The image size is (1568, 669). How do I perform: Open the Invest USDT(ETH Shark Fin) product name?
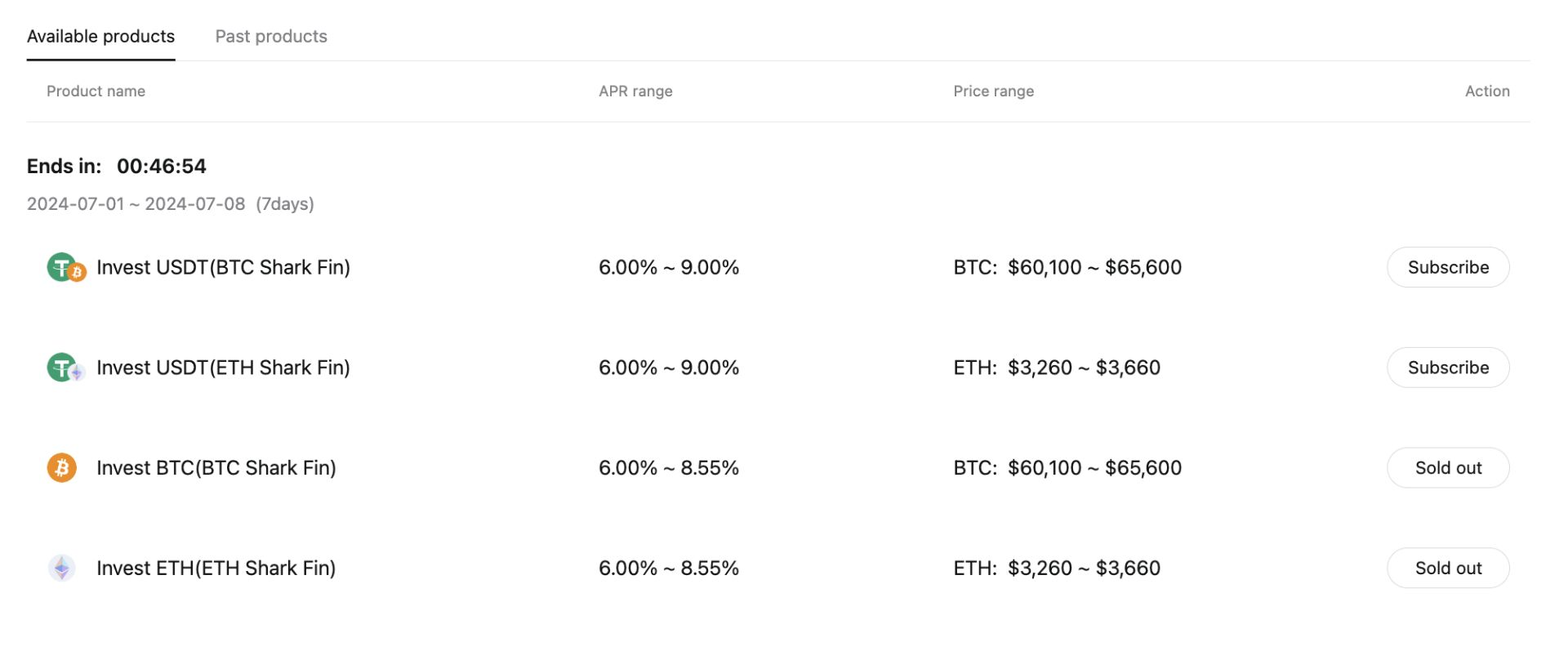coord(223,368)
